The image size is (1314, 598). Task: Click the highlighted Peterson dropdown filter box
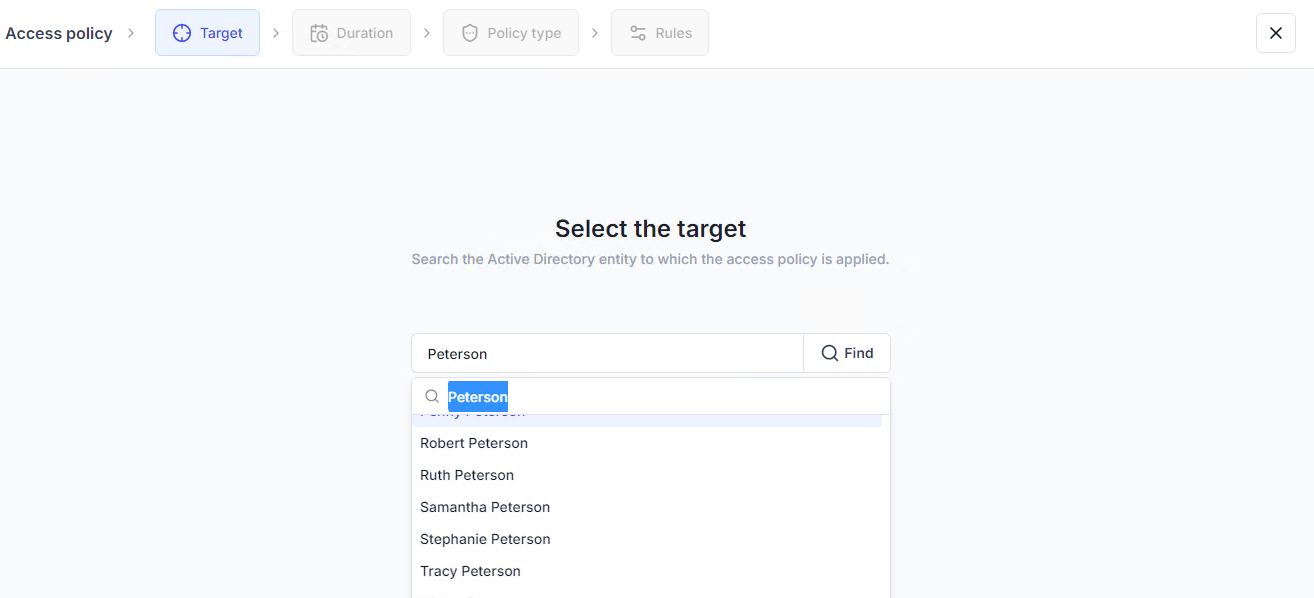[660, 397]
